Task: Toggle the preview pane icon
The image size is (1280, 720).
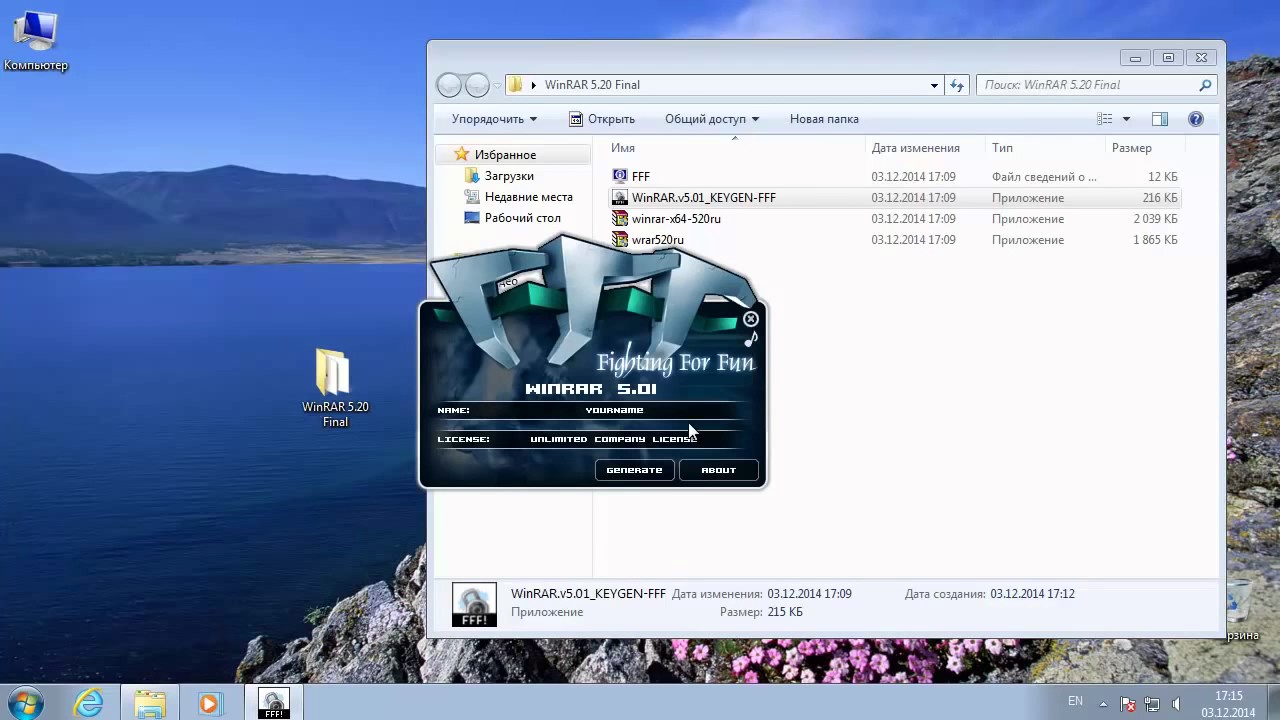Action: pyautogui.click(x=1160, y=119)
